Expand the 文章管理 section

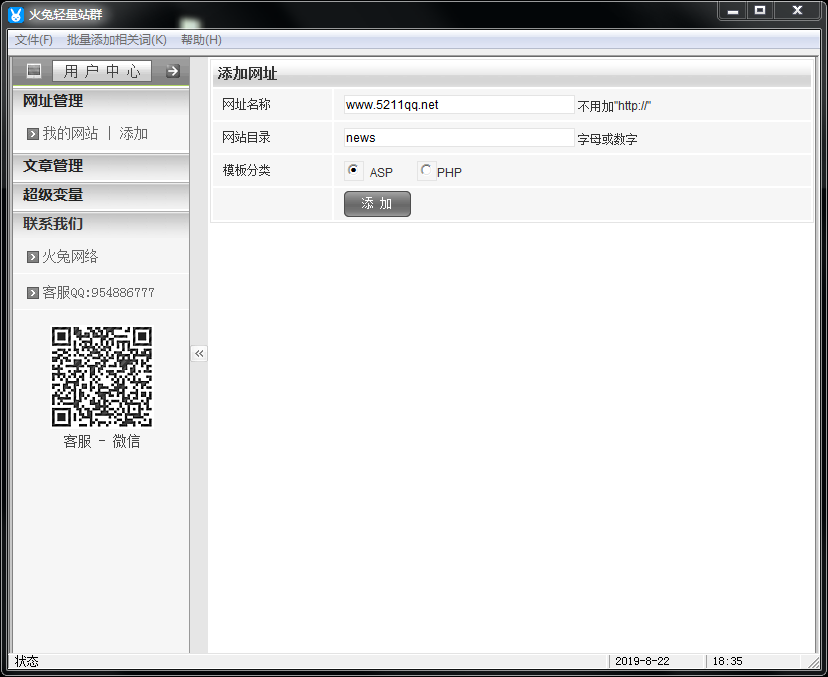click(x=53, y=166)
